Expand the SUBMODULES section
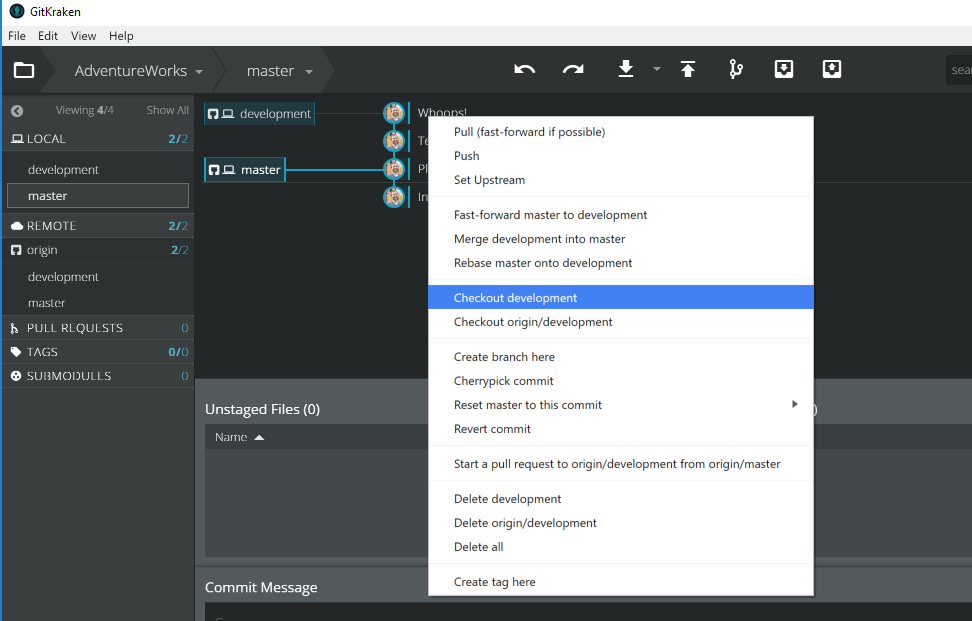This screenshot has height=621, width=972. click(x=99, y=376)
